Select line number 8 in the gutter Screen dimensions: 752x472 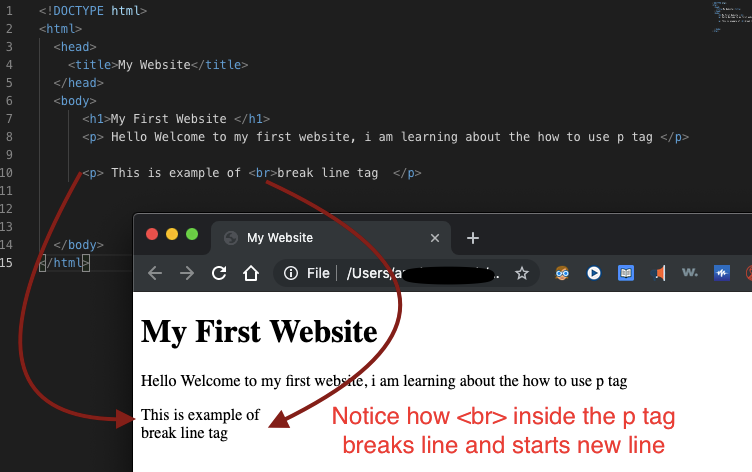9,137
